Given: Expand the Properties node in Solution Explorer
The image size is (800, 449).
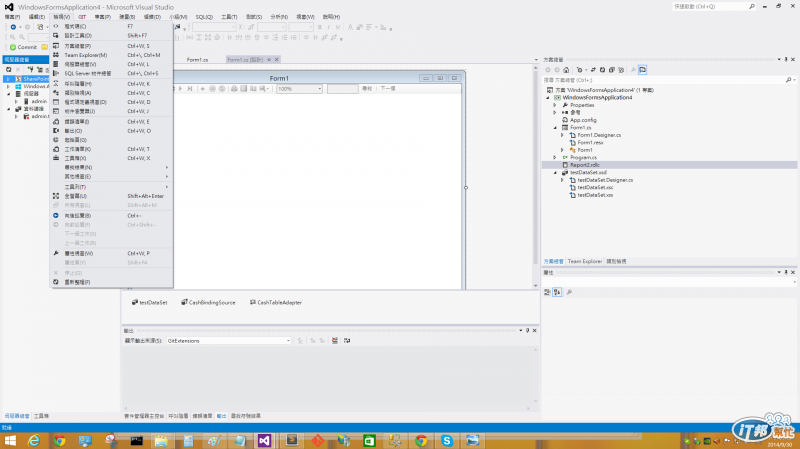Looking at the screenshot, I should tap(555, 105).
